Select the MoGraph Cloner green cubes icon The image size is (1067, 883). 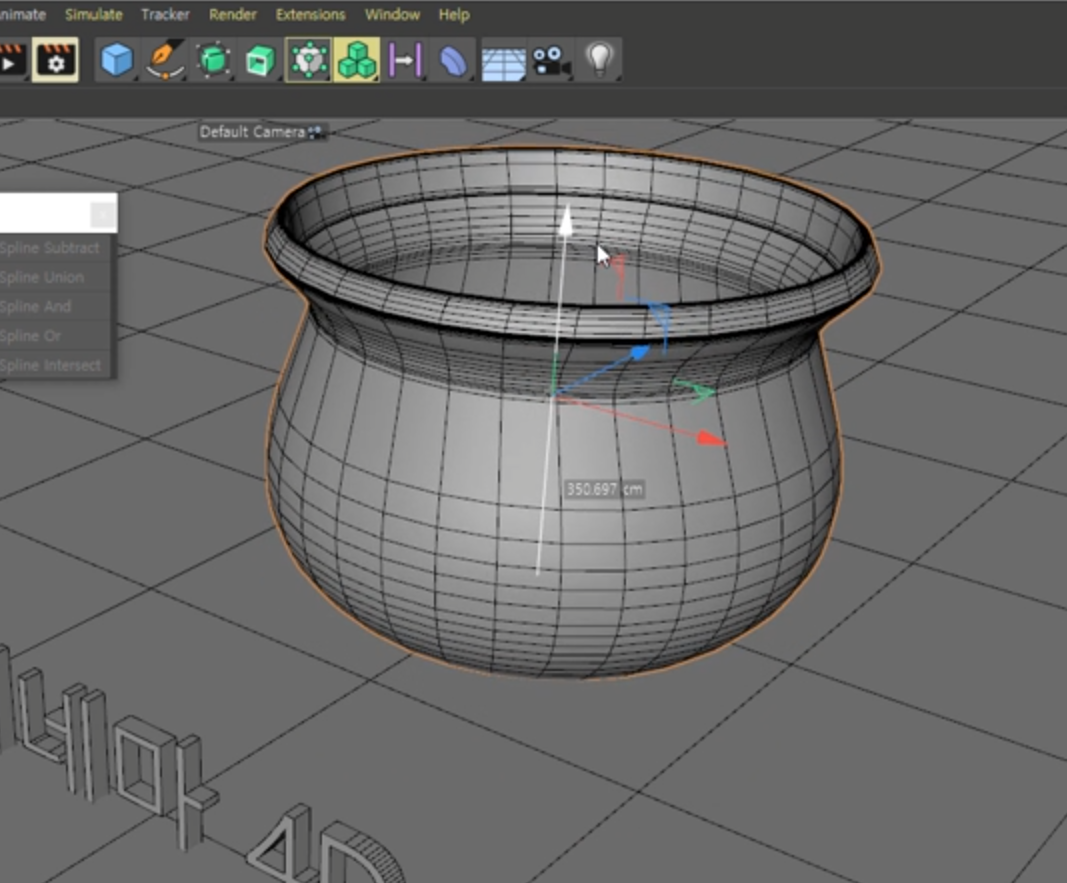(357, 60)
